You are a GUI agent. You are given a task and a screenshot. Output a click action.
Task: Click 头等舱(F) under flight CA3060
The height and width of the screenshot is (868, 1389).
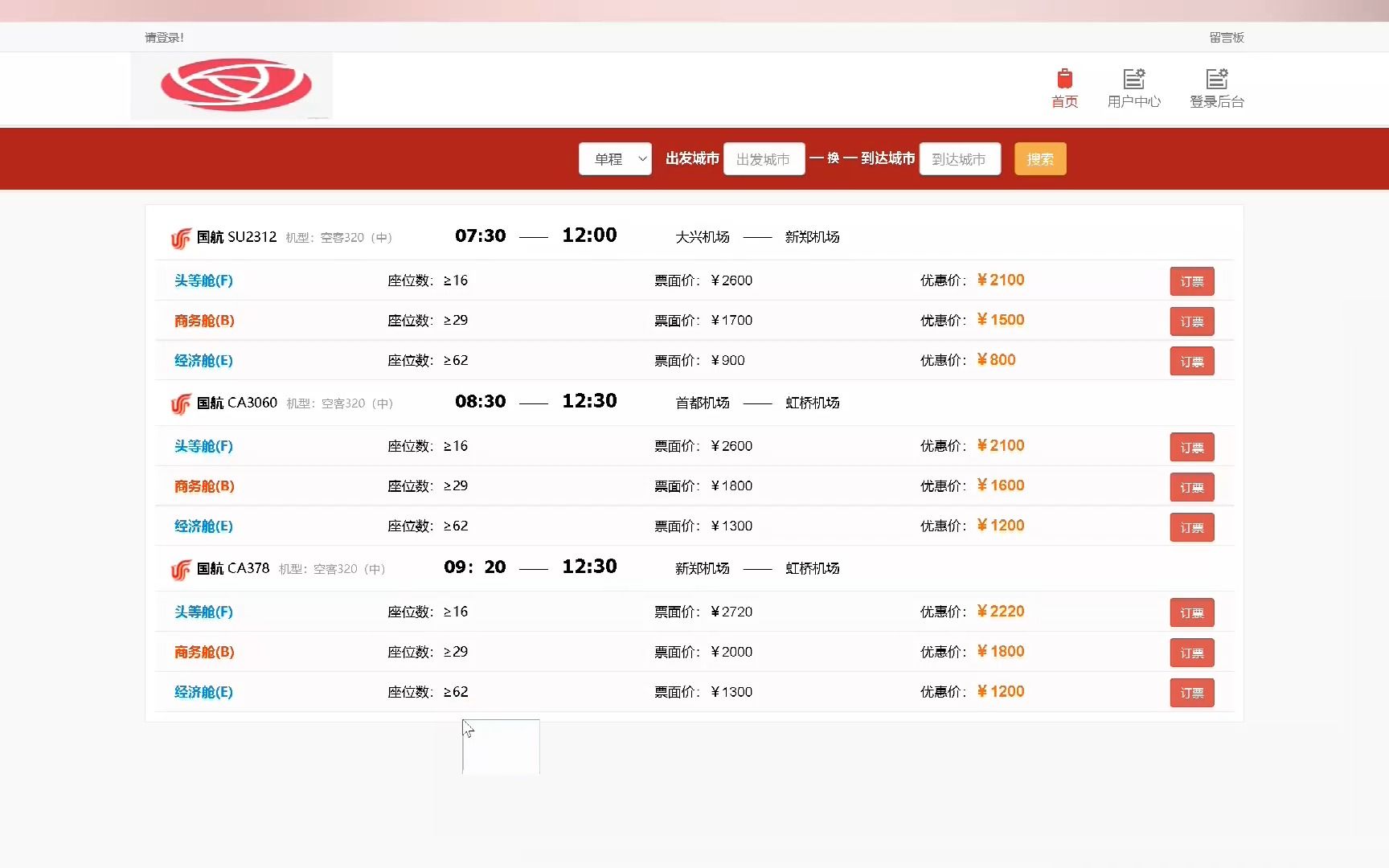(x=203, y=446)
